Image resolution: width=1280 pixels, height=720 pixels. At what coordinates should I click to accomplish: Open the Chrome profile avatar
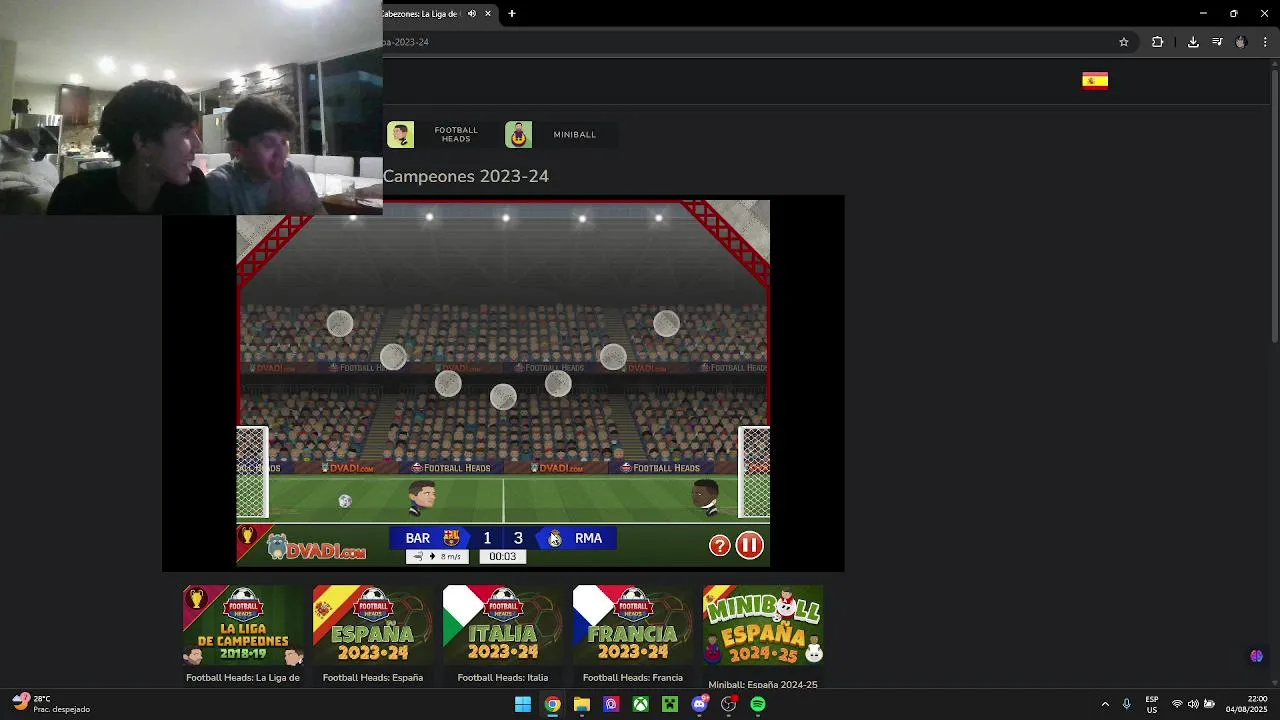click(x=1241, y=42)
